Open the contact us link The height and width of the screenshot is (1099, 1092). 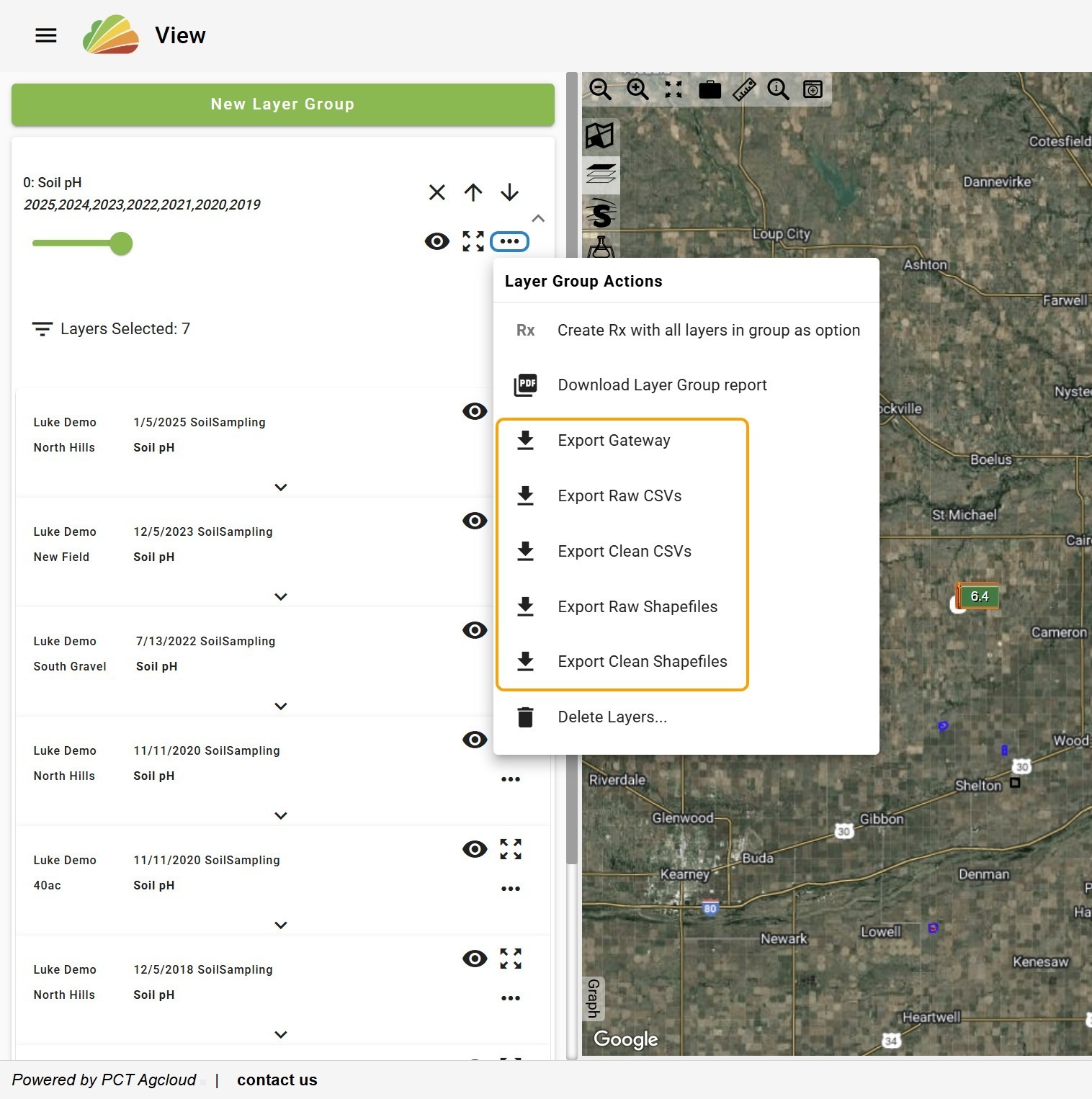click(277, 1080)
